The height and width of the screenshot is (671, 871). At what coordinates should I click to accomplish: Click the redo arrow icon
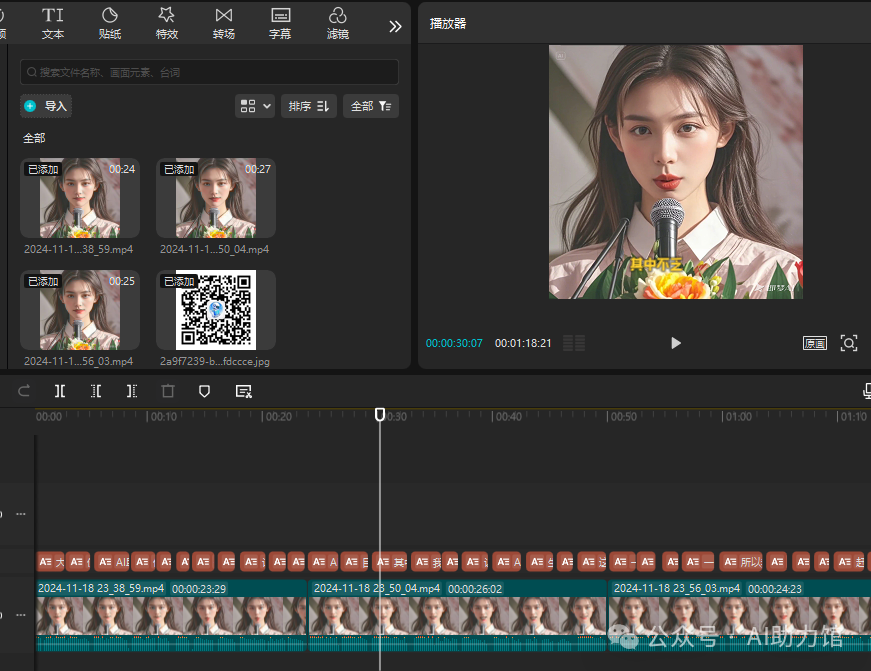click(x=24, y=391)
